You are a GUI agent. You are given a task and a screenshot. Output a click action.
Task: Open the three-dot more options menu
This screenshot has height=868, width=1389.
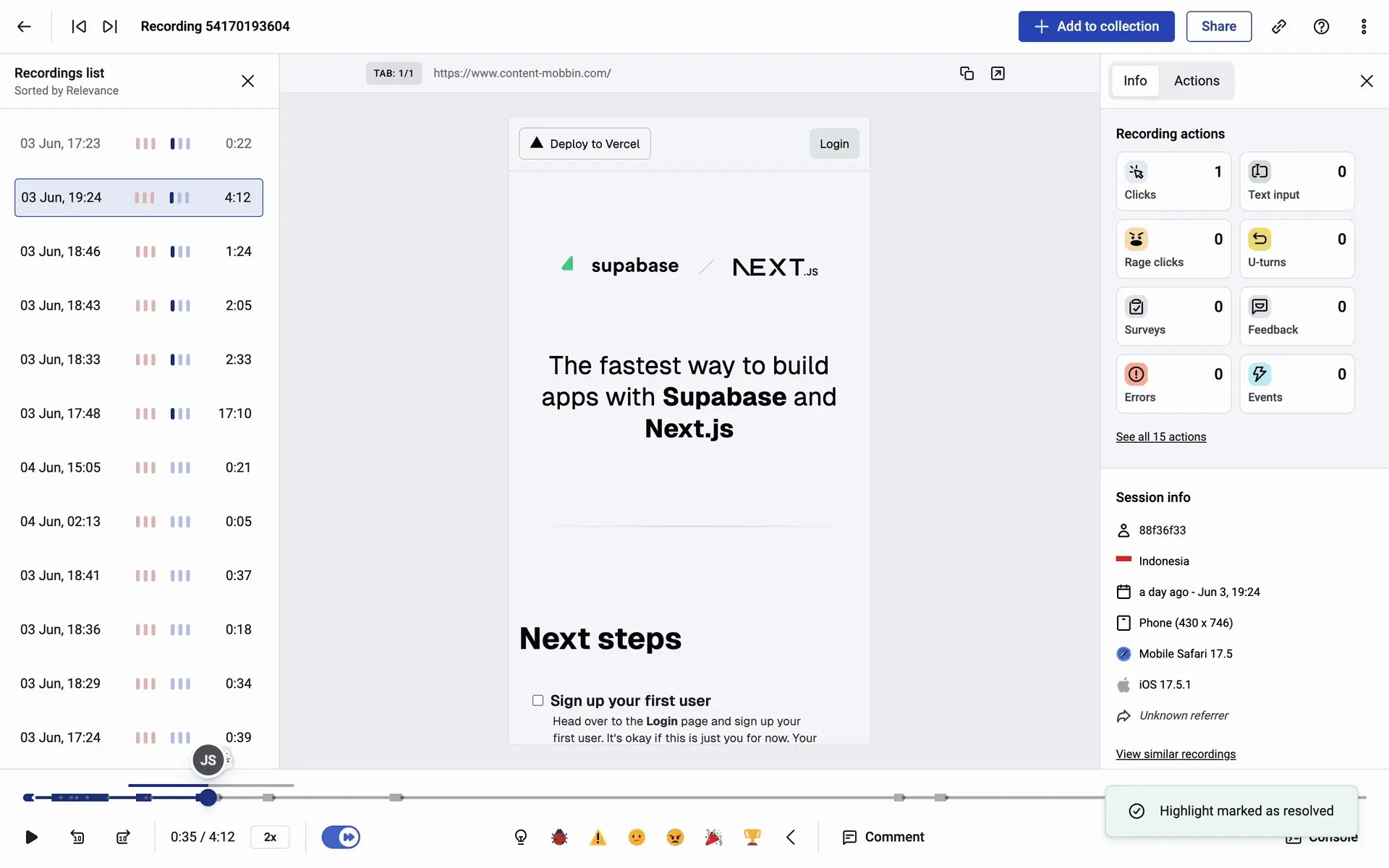pos(1363,27)
